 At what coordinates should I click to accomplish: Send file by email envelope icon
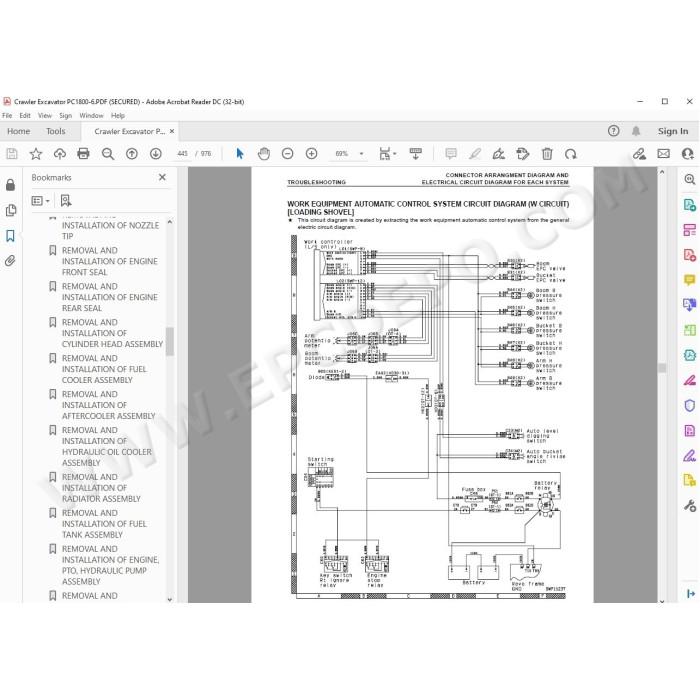(x=663, y=154)
